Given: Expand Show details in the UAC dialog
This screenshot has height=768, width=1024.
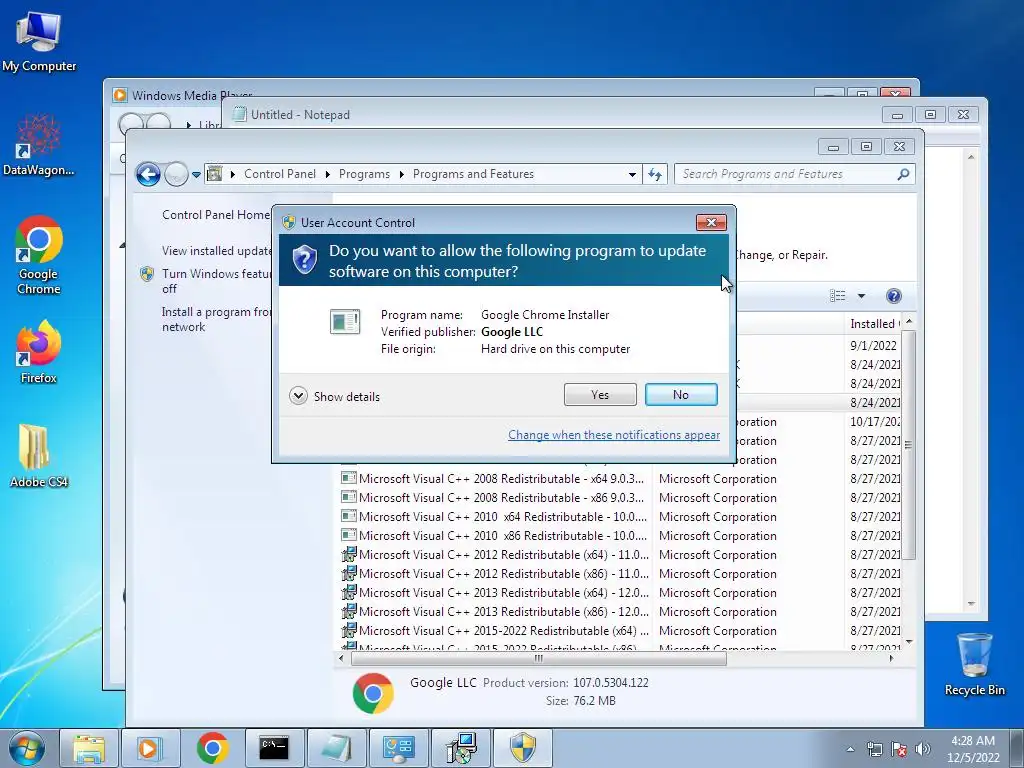Looking at the screenshot, I should [x=334, y=396].
